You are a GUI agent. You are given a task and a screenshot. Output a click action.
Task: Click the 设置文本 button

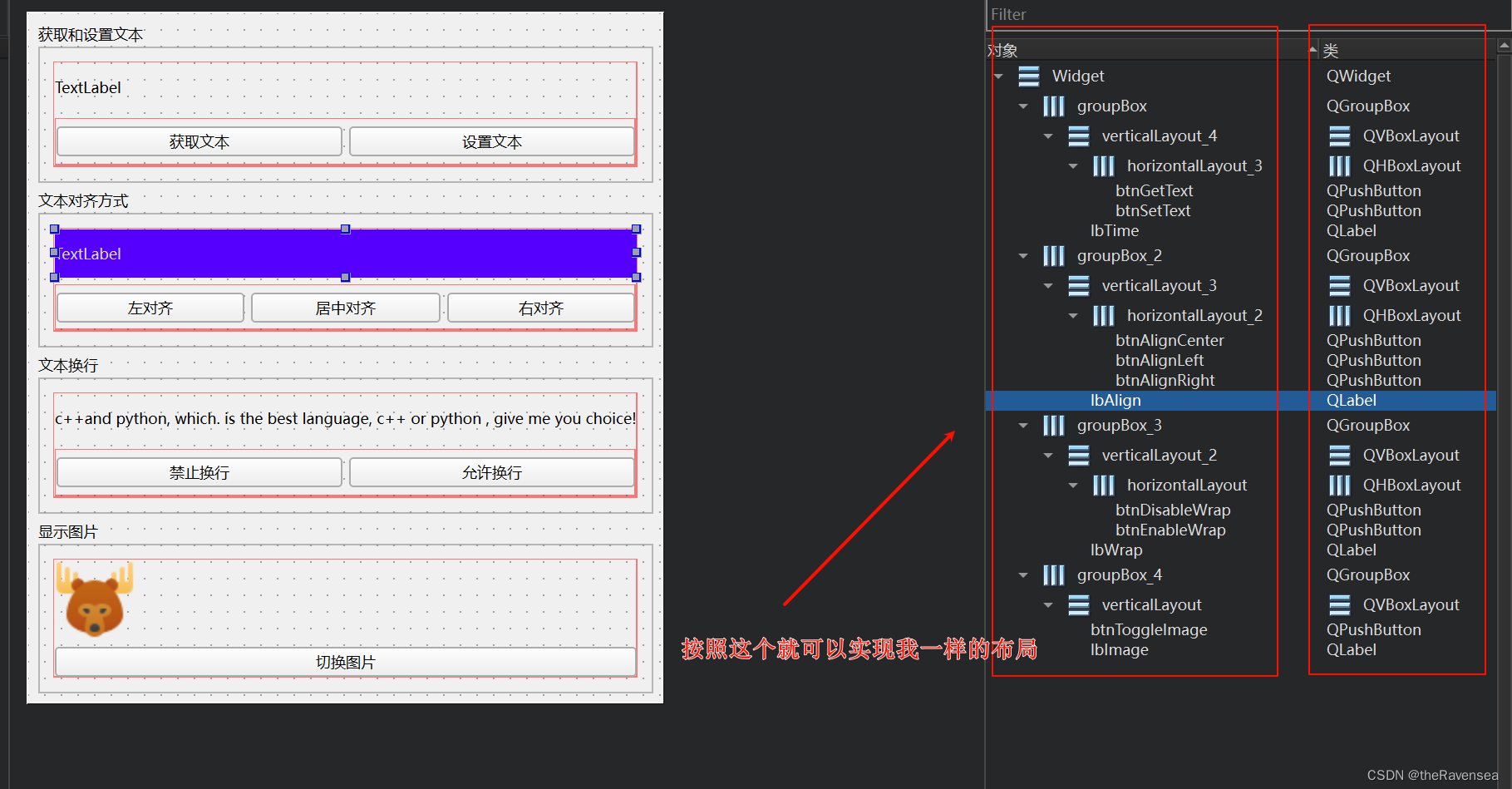pos(492,141)
